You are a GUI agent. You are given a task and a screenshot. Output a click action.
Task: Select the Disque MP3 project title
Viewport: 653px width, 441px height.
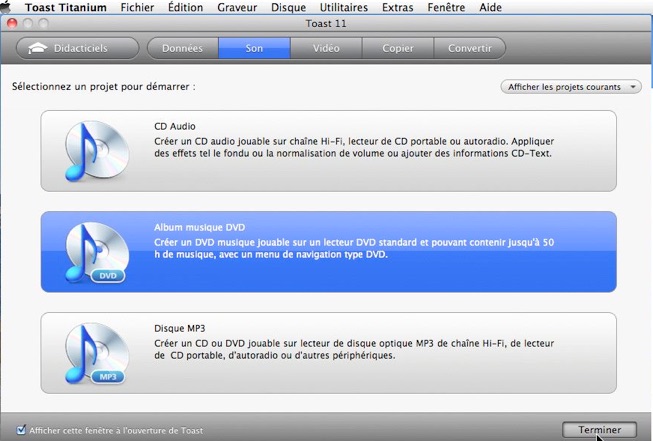(179, 328)
